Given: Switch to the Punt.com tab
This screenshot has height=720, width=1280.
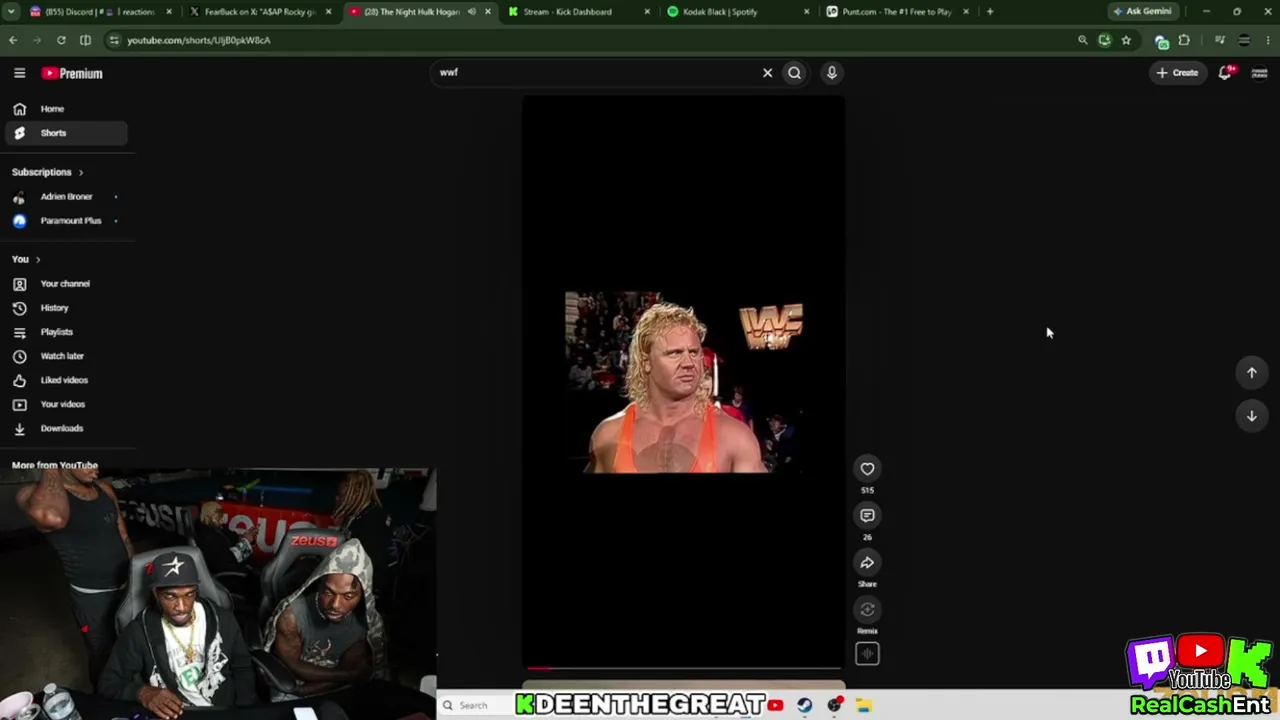Looking at the screenshot, I should click(897, 12).
